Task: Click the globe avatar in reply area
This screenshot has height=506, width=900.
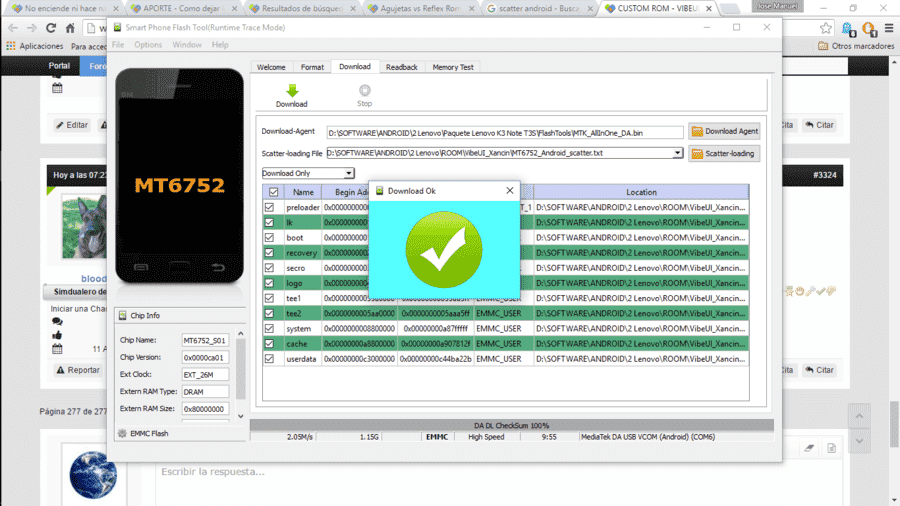Action: pos(93,475)
